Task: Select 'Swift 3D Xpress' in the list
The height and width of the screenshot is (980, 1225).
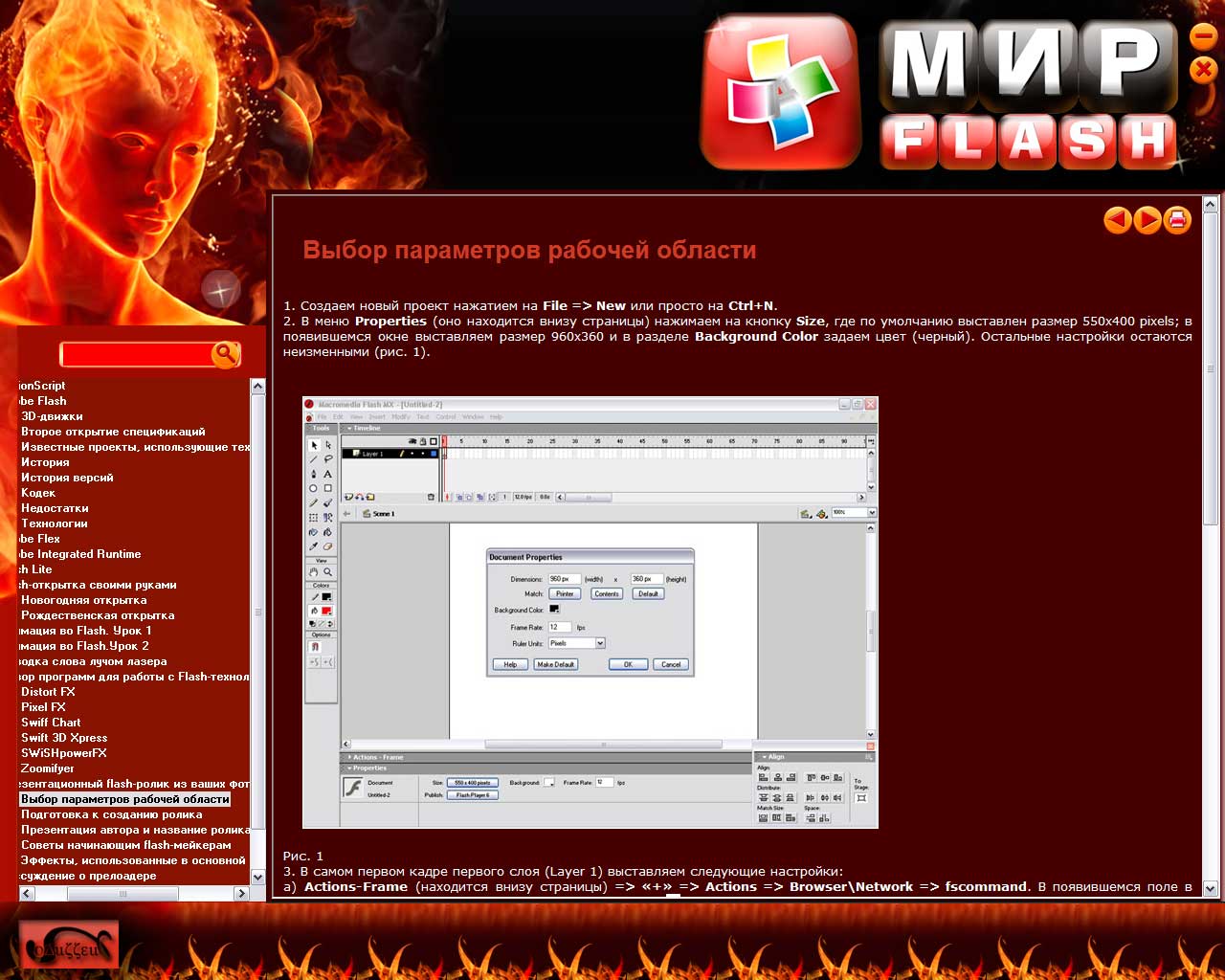Action: coord(64,738)
